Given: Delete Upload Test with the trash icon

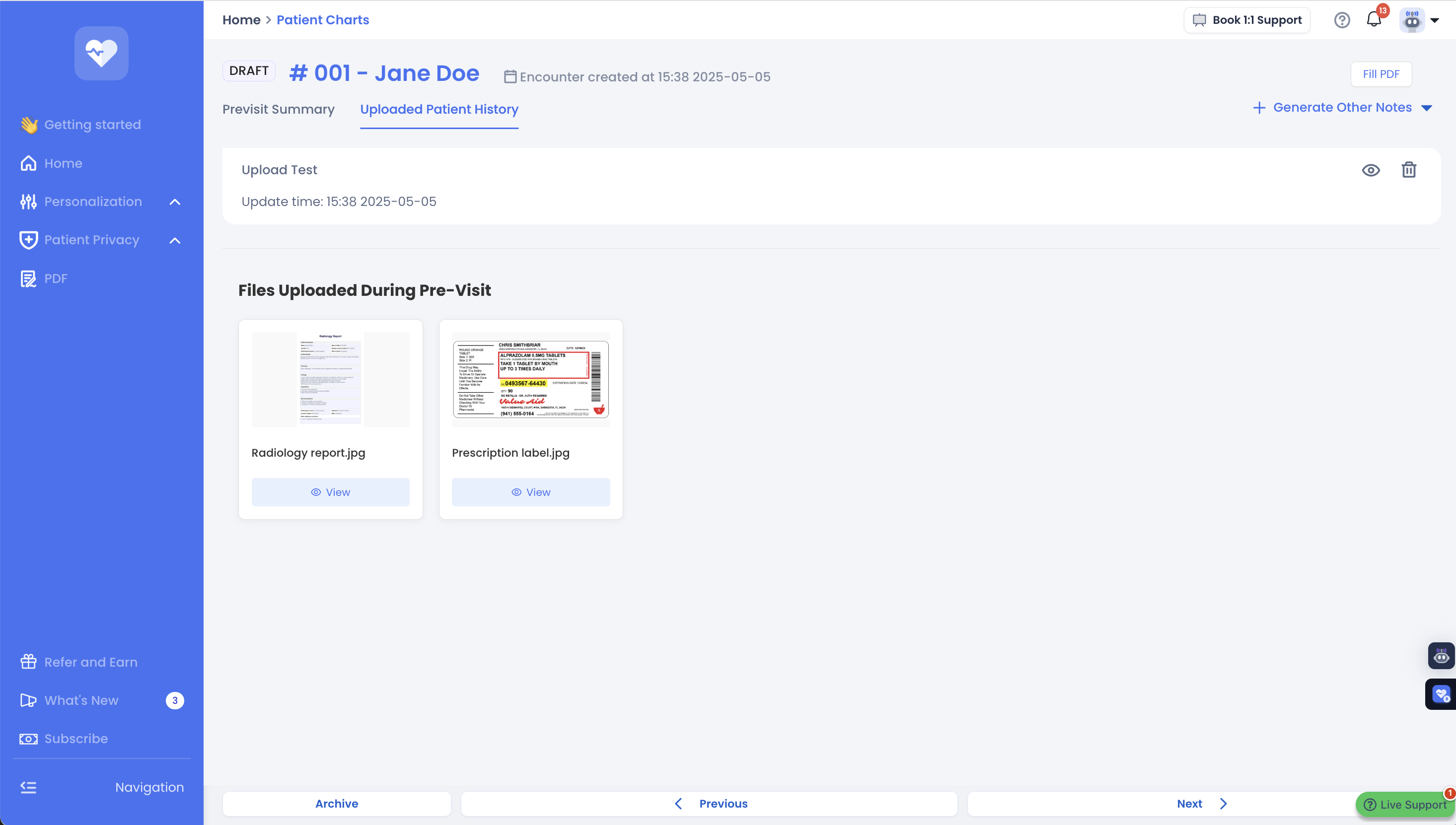Looking at the screenshot, I should tap(1408, 170).
